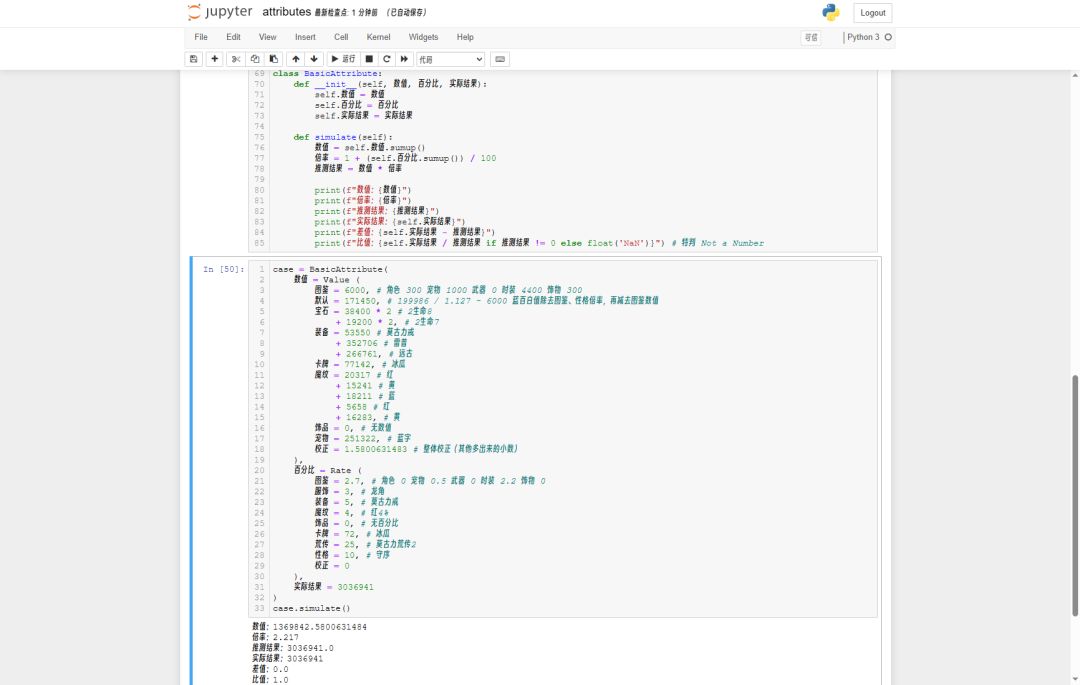The image size is (1080, 685).
Task: Click the In [50] cell prompt
Action: pyautogui.click(x=223, y=269)
